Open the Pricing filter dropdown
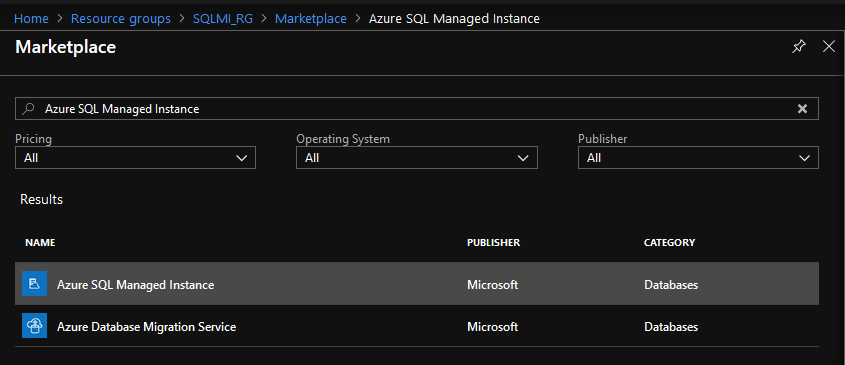The width and height of the screenshot is (845, 365). pyautogui.click(x=135, y=157)
